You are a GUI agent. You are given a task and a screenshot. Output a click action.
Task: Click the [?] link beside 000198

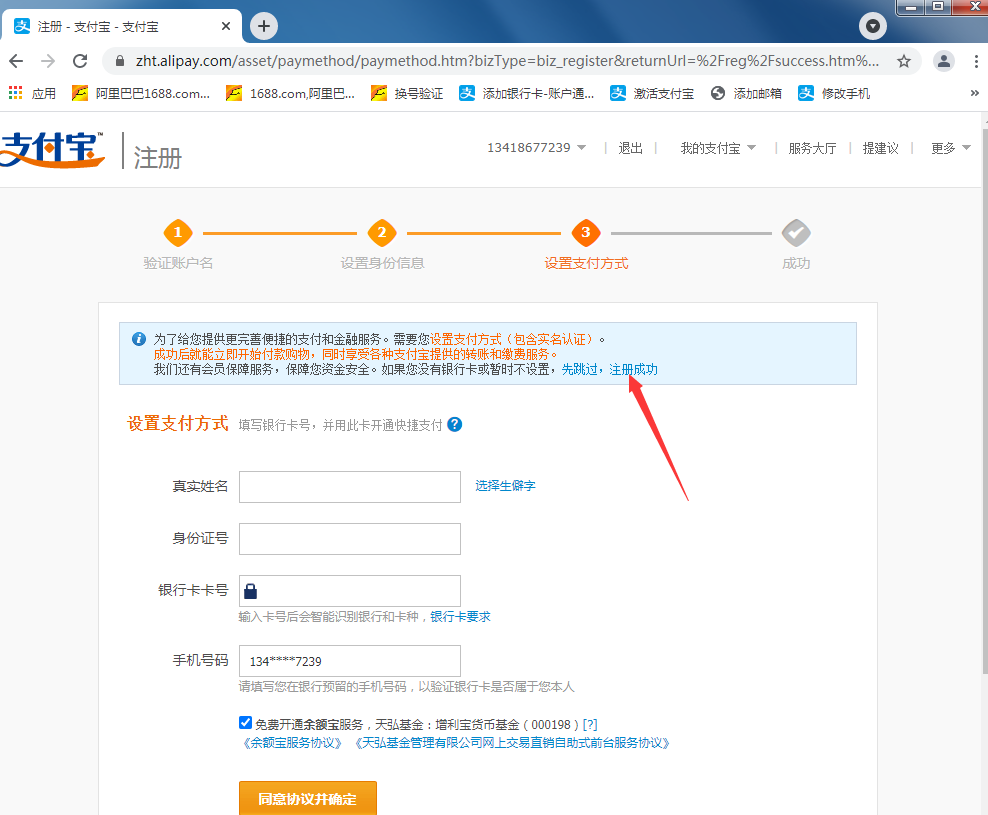[x=590, y=725]
